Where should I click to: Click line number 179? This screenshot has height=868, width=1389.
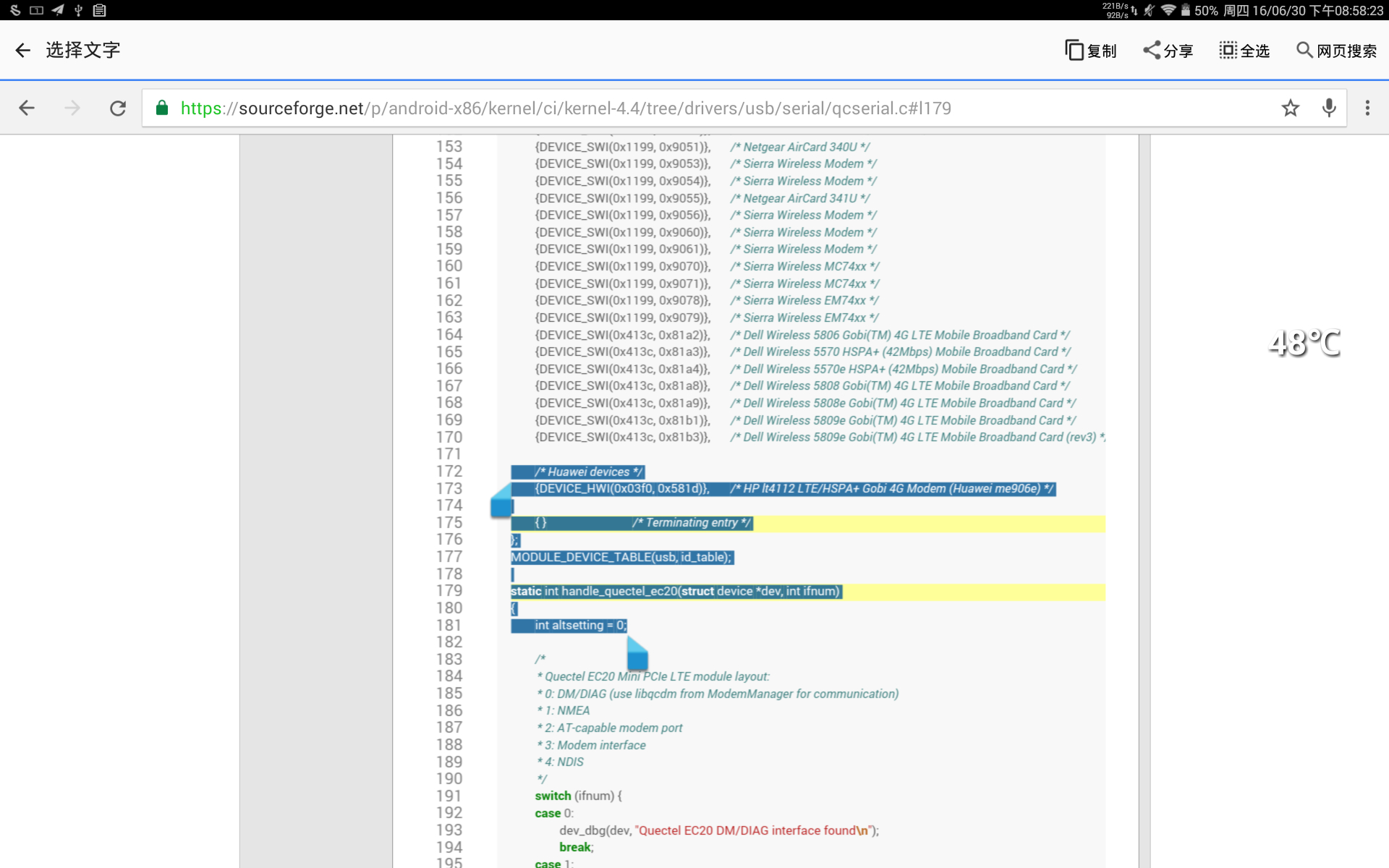pos(449,591)
